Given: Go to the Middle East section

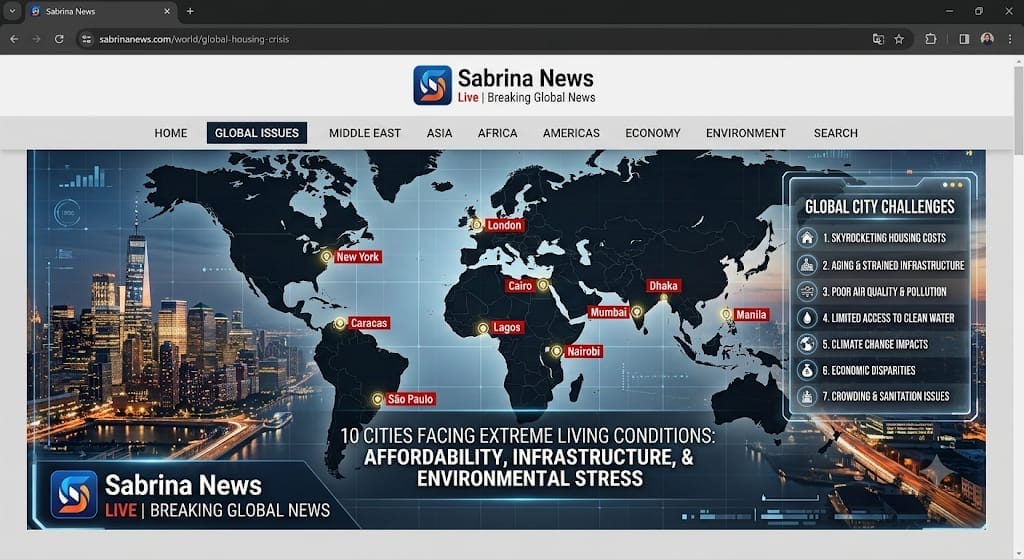Looking at the screenshot, I should (364, 133).
